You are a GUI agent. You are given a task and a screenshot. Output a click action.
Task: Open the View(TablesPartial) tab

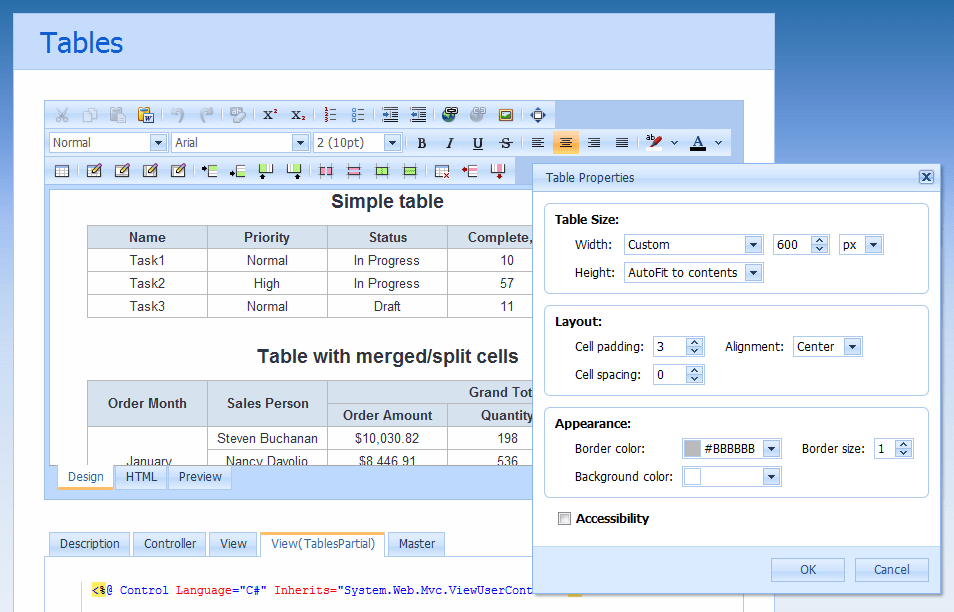322,544
